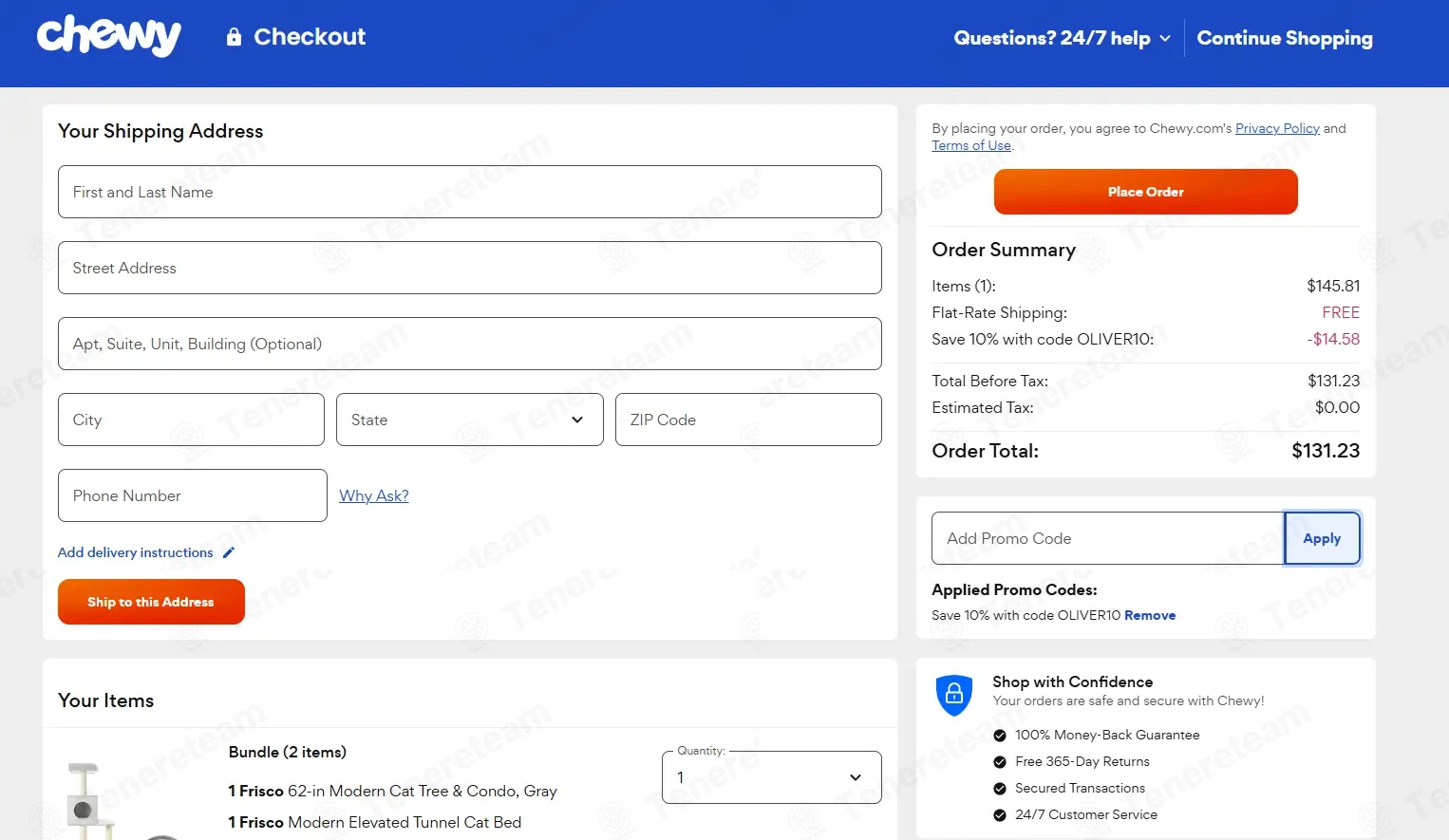Screen dimensions: 1449x840
Task: Open the Terms of Use link
Action: (971, 145)
